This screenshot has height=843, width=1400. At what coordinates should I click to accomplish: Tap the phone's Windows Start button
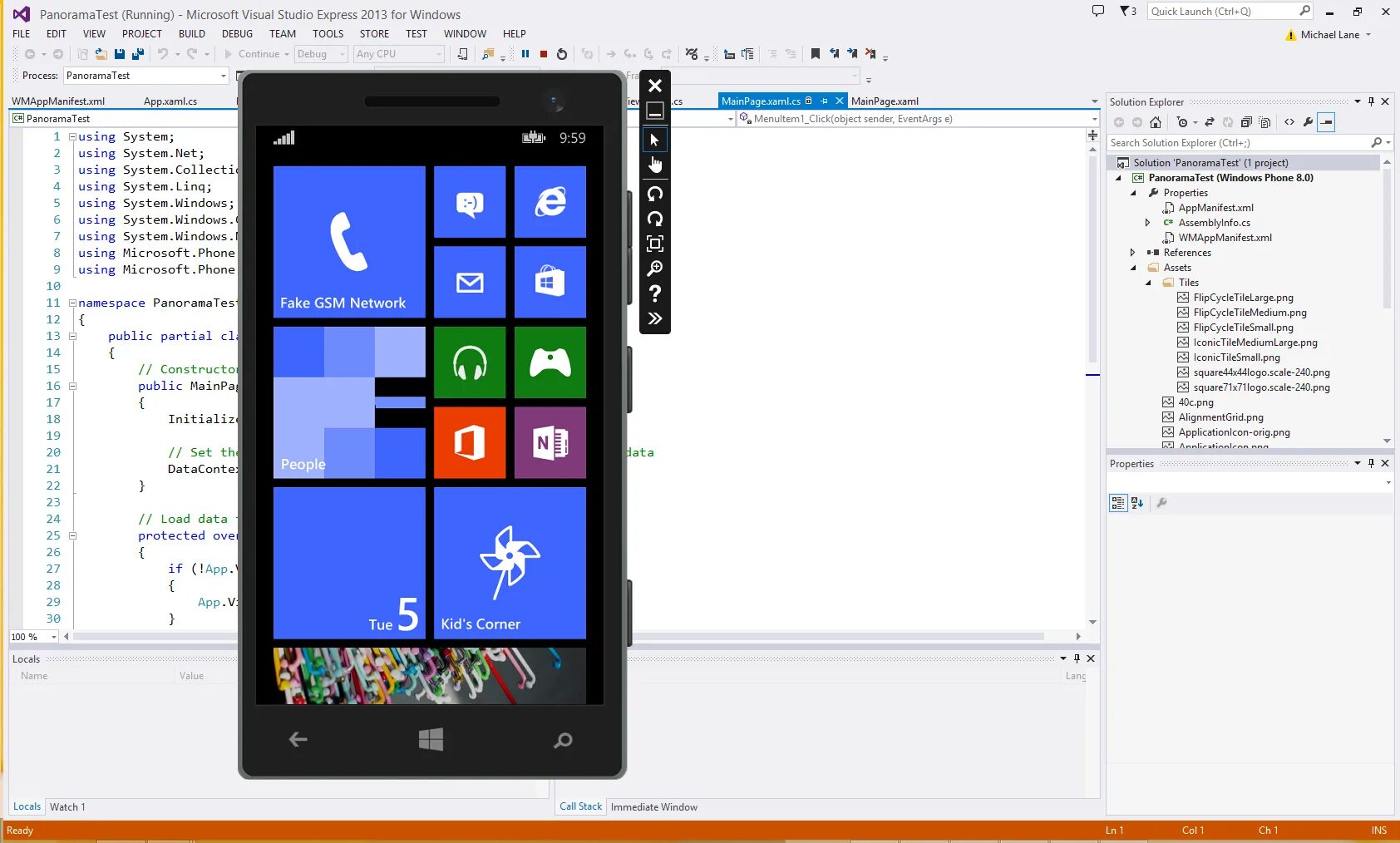coord(431,739)
